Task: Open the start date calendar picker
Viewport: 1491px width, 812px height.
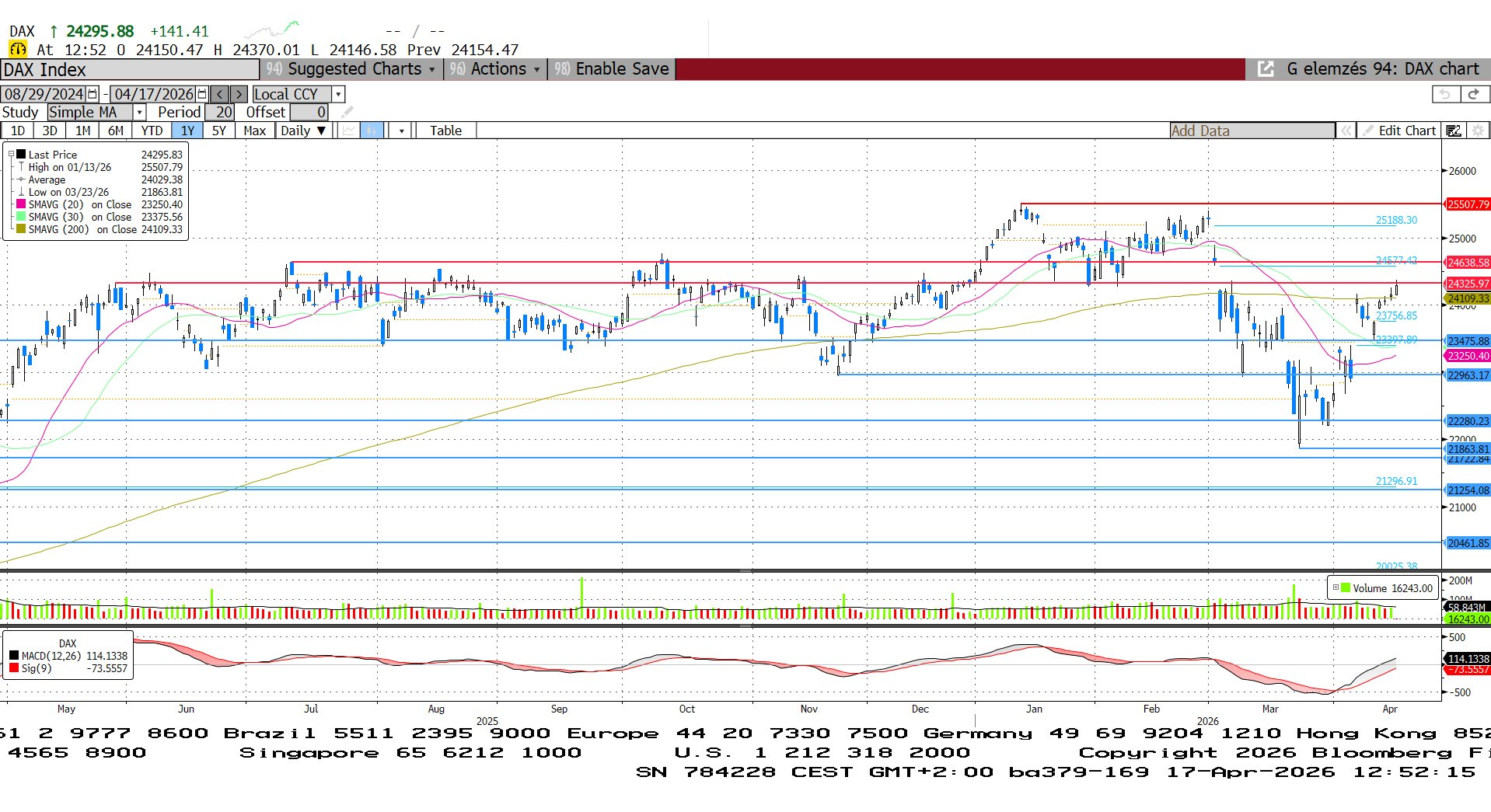Action: pyautogui.click(x=93, y=94)
